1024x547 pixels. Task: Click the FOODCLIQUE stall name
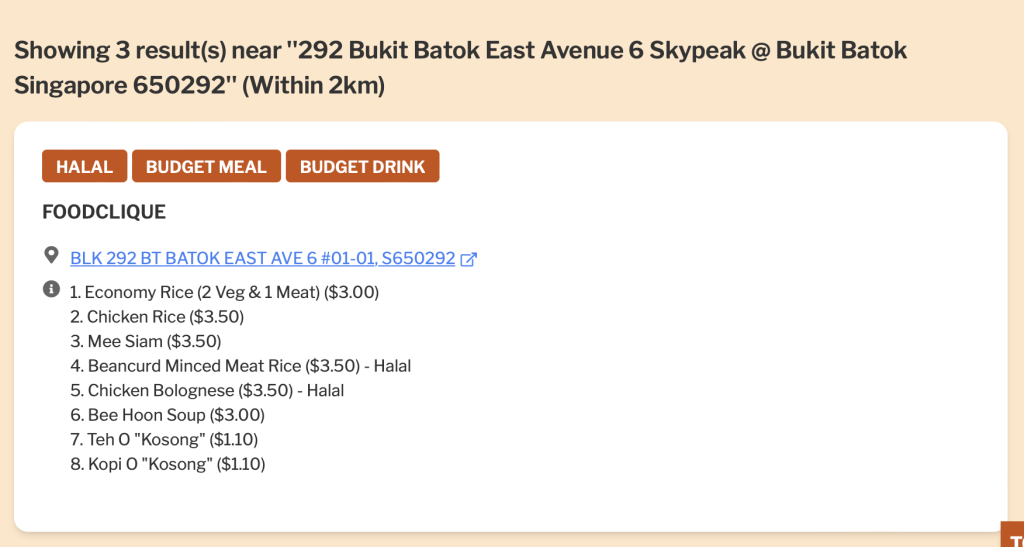click(x=104, y=212)
